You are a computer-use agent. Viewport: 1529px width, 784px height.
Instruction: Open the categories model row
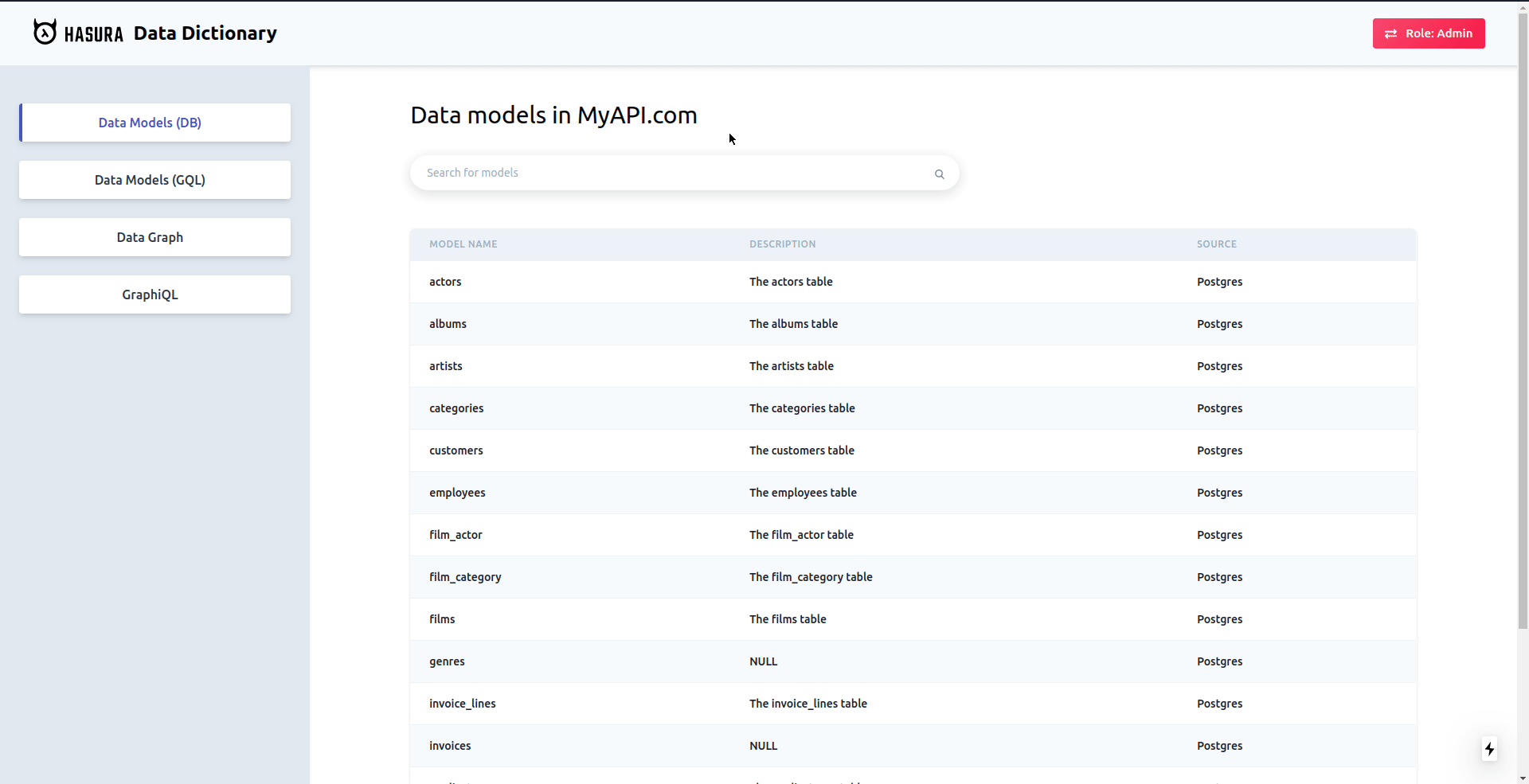tap(913, 408)
